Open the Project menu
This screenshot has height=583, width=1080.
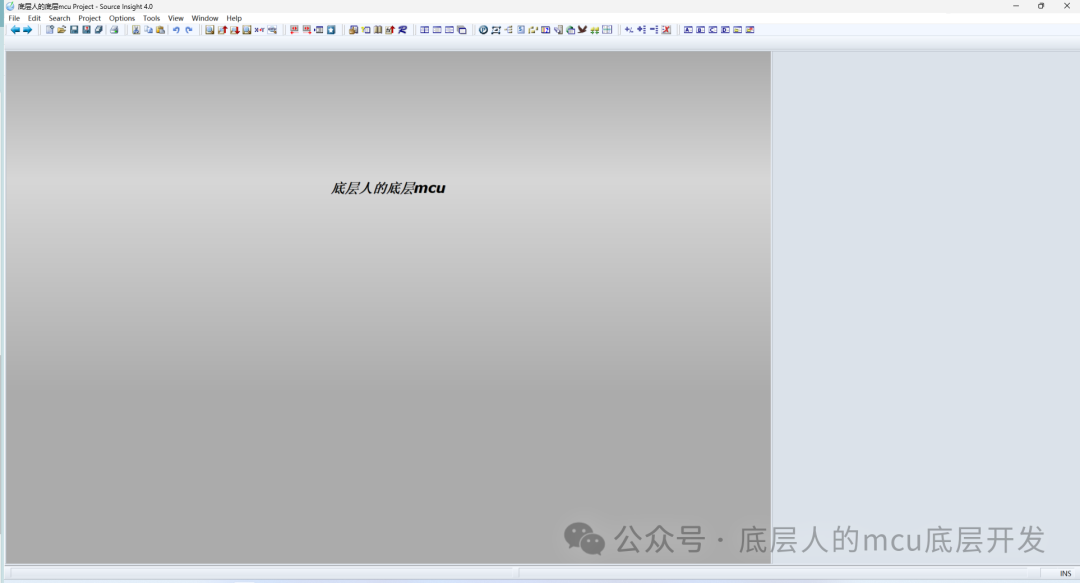90,18
